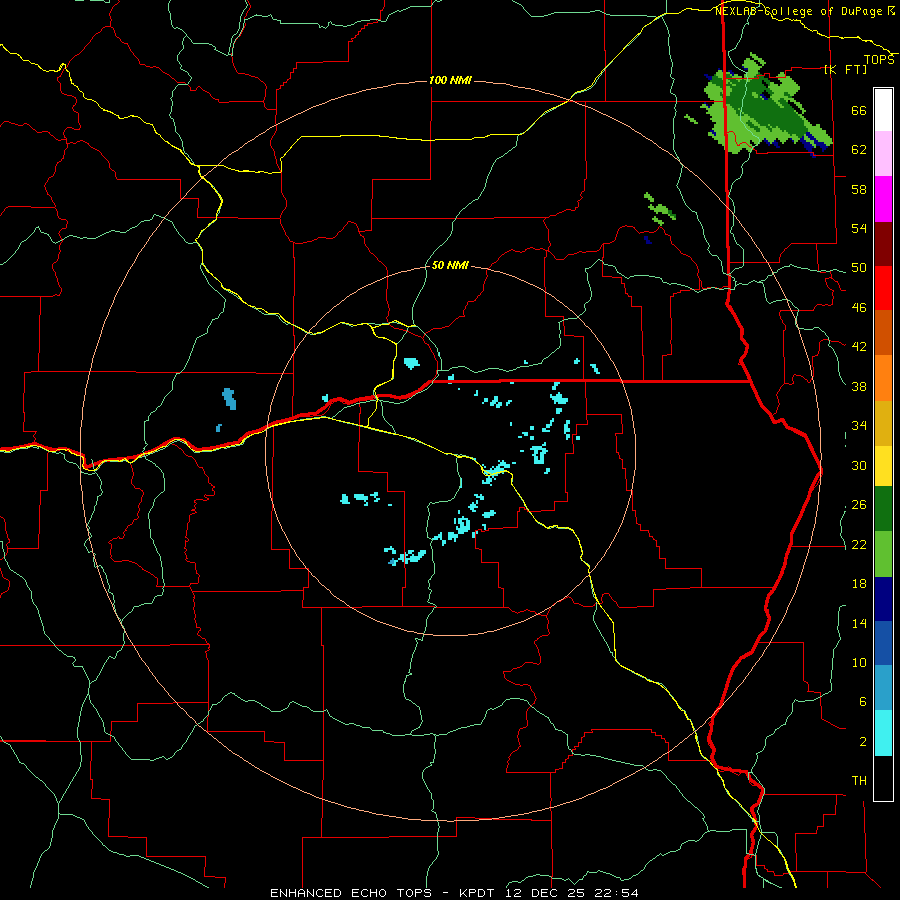The height and width of the screenshot is (900, 900).
Task: Click the medium blue 18 K FT swatch
Action: (883, 643)
